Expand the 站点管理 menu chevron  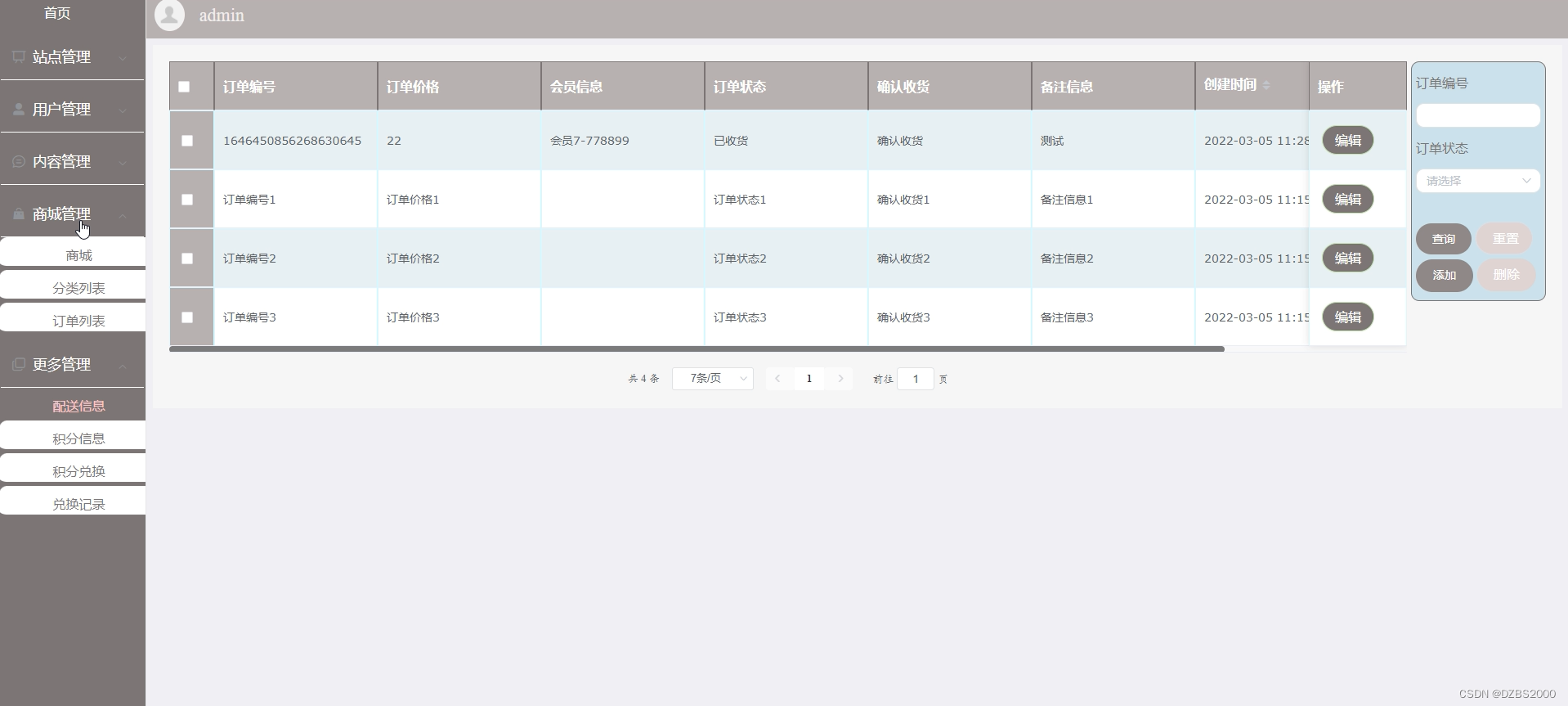(123, 58)
